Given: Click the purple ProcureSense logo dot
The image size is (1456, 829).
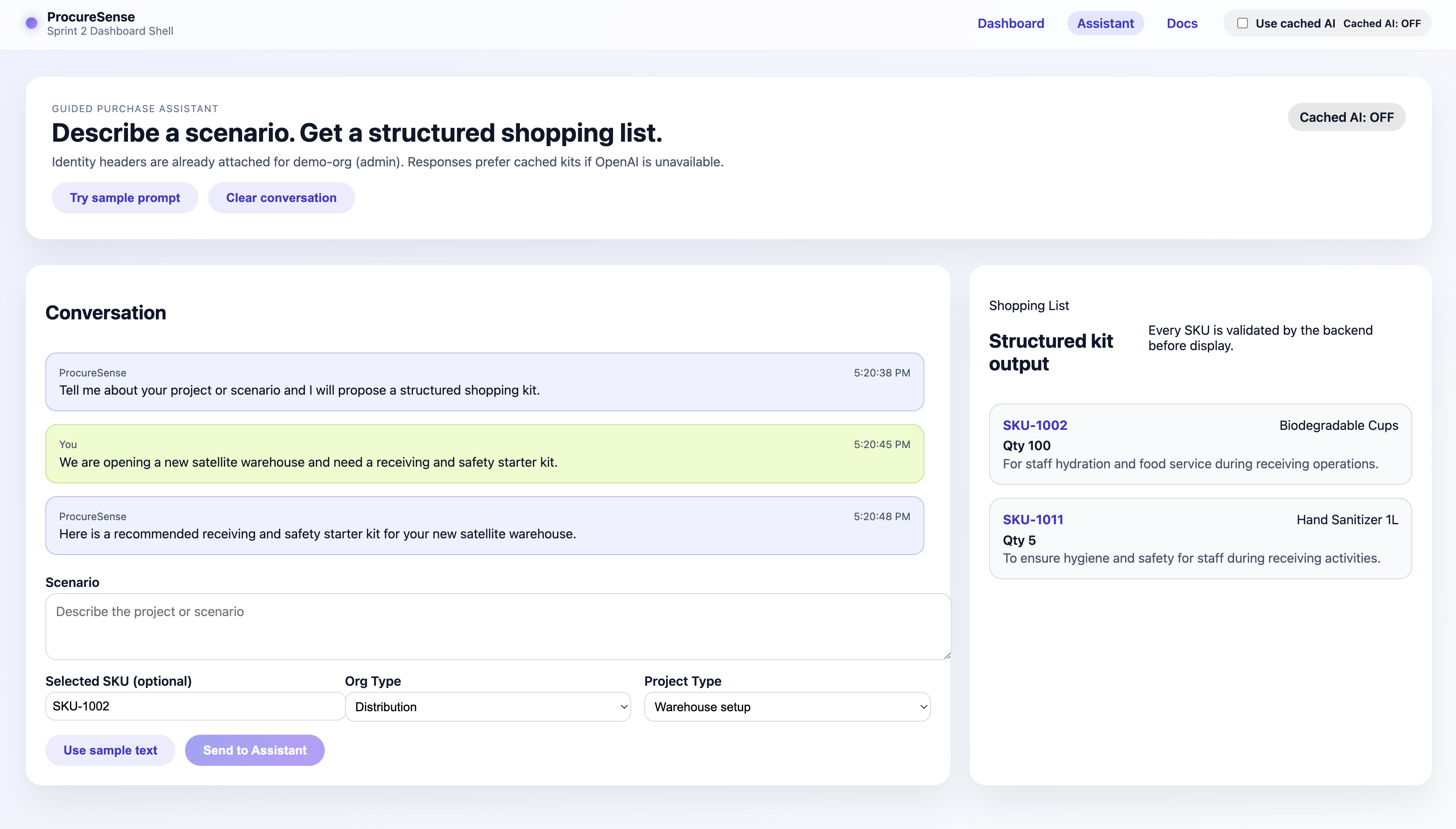Looking at the screenshot, I should [31, 23].
